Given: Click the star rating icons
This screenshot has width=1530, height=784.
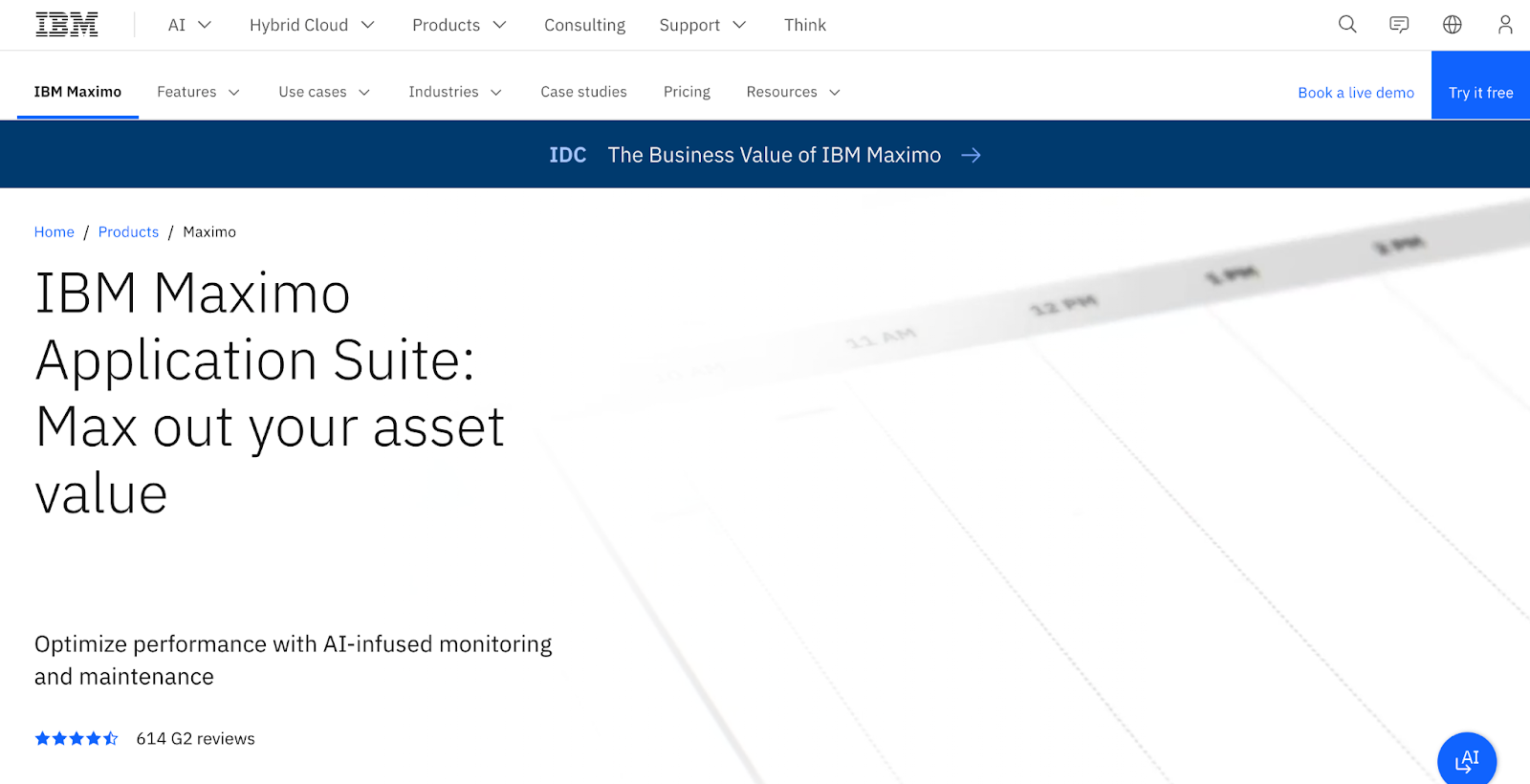Looking at the screenshot, I should (76, 738).
